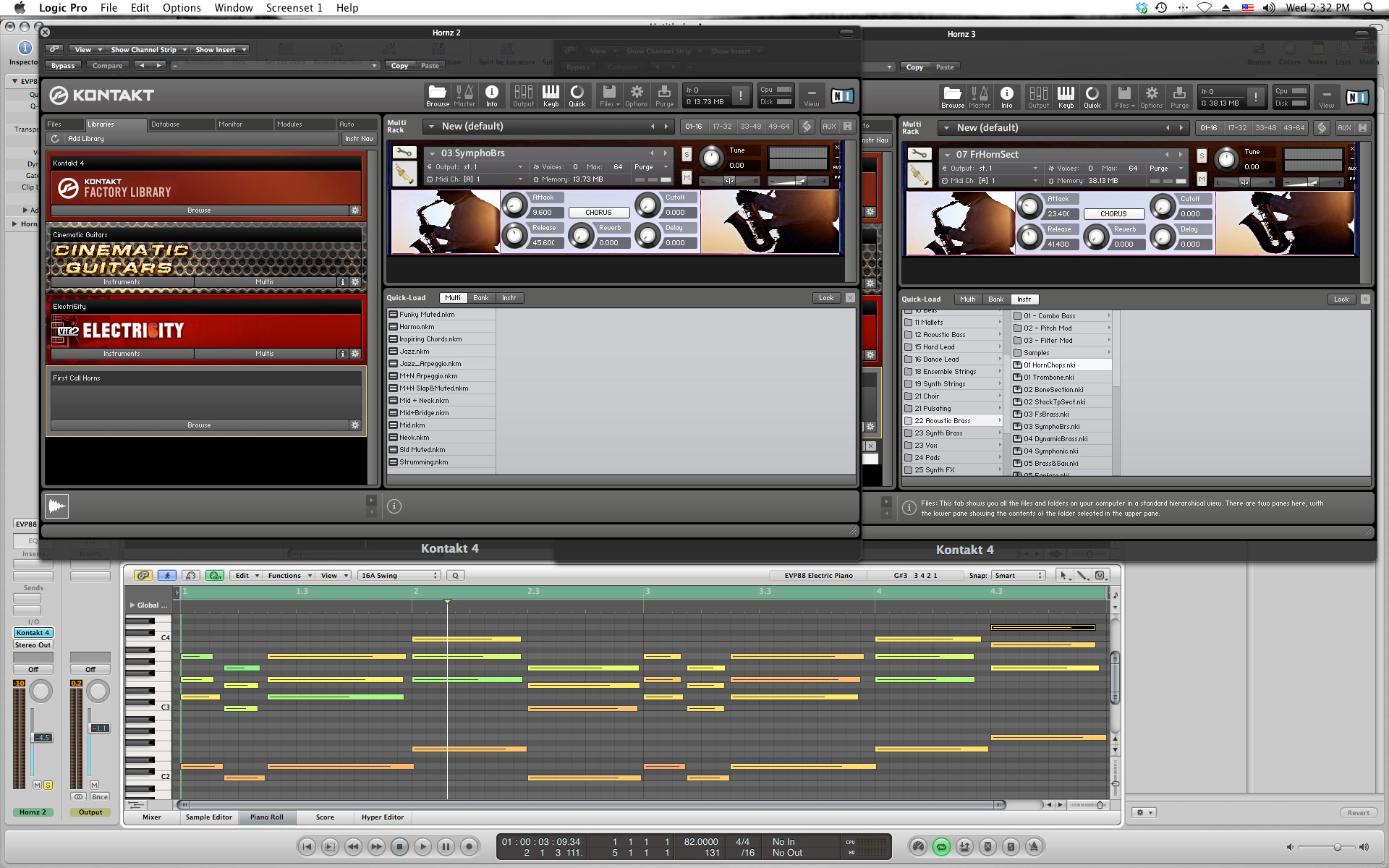Toggle CHORUS on 03 SymphoBrs
This screenshot has width=1389, height=868.
coord(598,213)
